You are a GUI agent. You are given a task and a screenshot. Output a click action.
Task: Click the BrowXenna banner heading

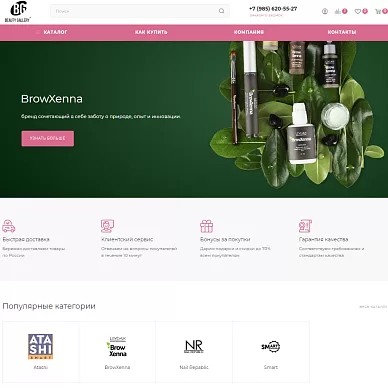click(52, 99)
